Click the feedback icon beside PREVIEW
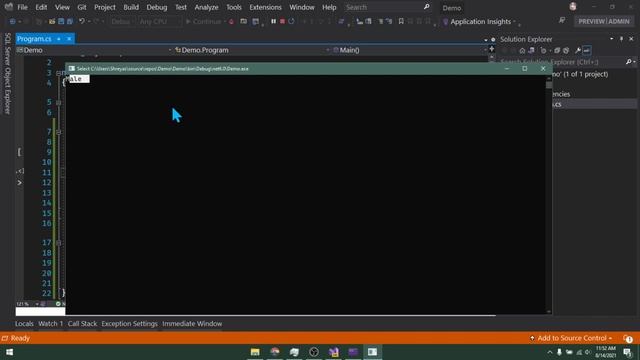640x360 pixels. click(562, 21)
